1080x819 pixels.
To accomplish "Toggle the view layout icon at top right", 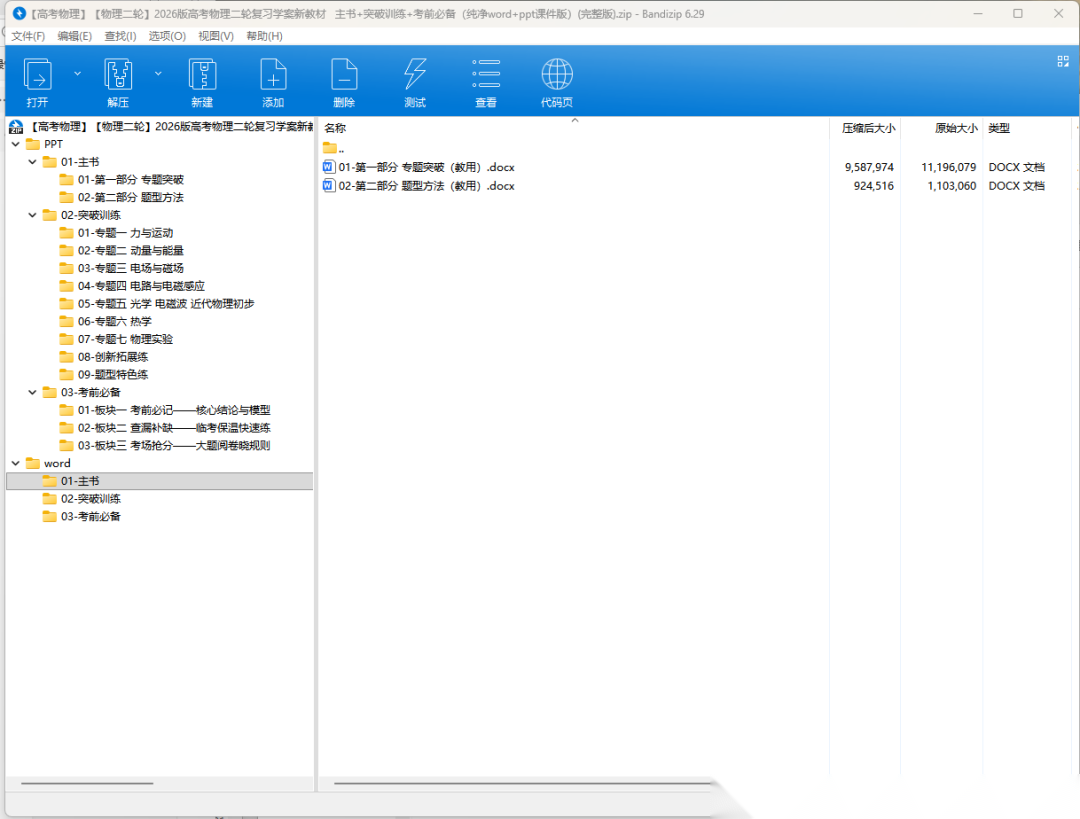I will tap(1063, 61).
